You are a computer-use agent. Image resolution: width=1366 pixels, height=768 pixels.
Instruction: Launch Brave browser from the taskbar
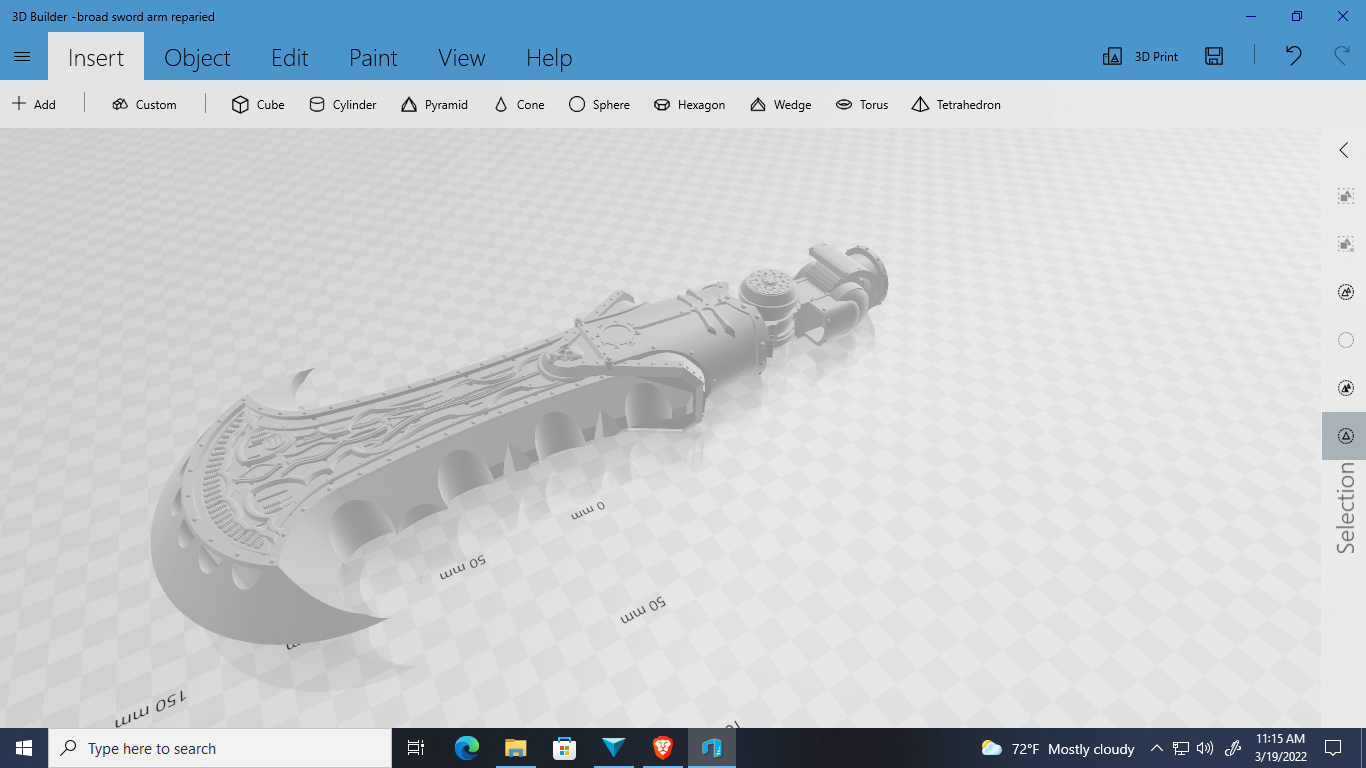coord(663,748)
